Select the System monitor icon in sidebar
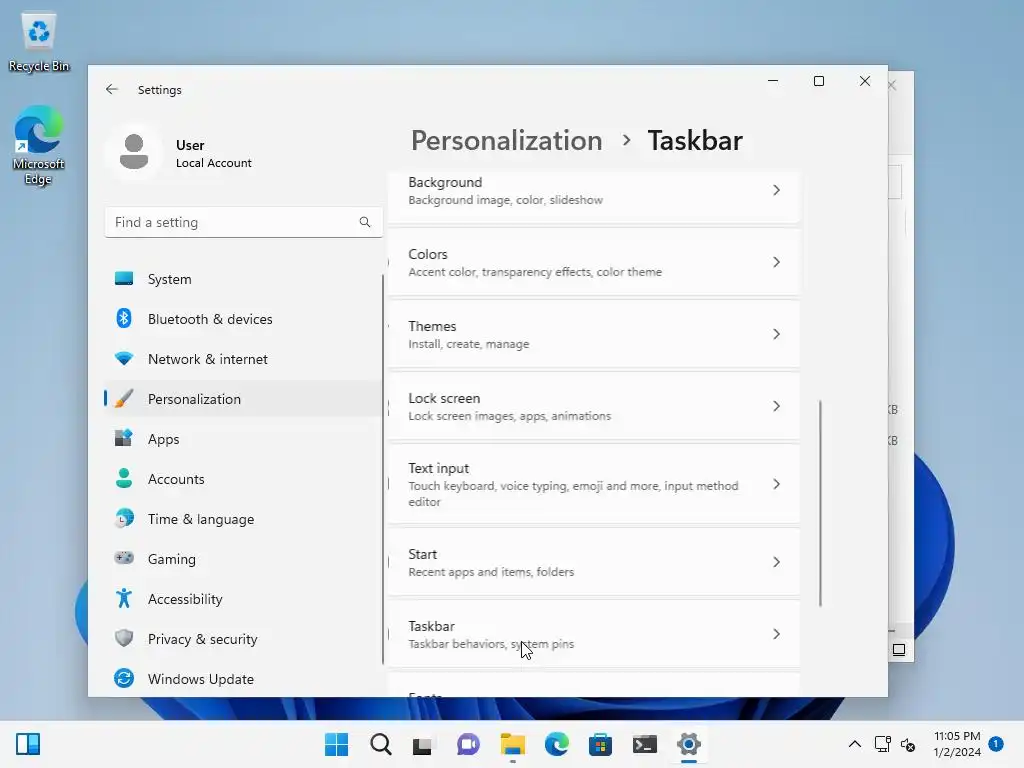This screenshot has width=1024, height=768. point(123,279)
